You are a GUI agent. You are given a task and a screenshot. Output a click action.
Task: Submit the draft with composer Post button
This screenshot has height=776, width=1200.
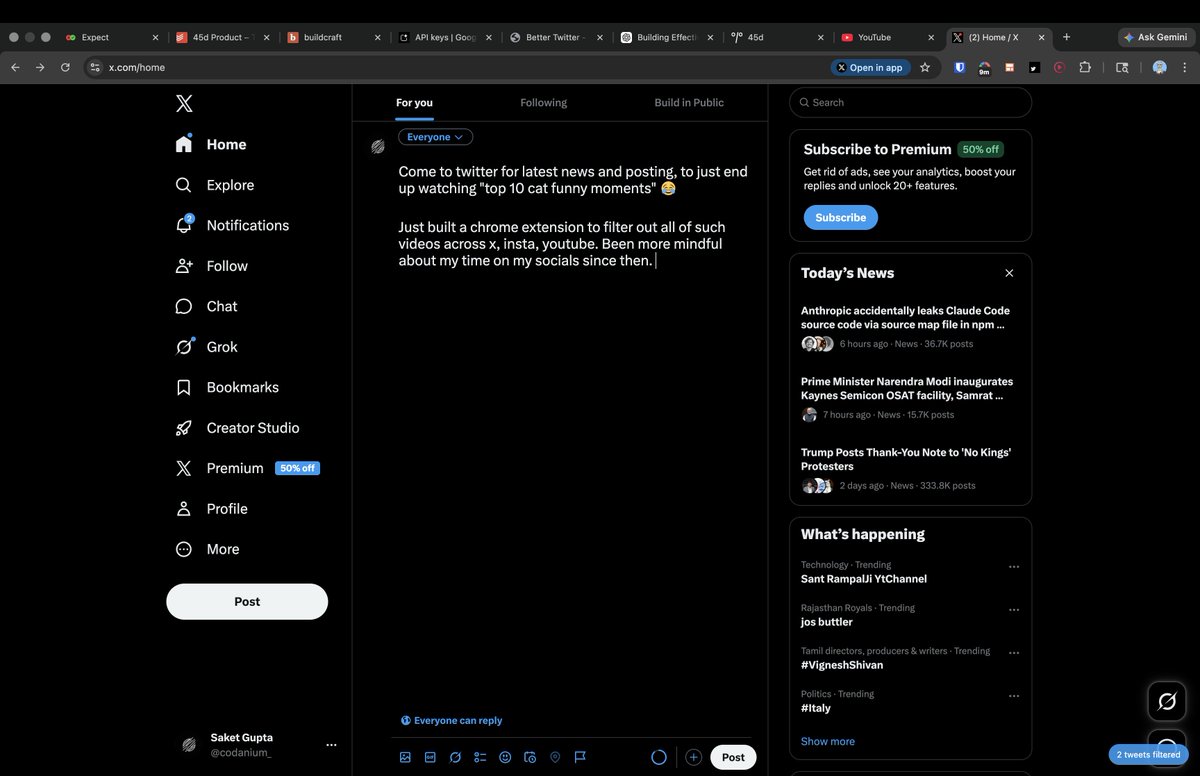click(733, 757)
